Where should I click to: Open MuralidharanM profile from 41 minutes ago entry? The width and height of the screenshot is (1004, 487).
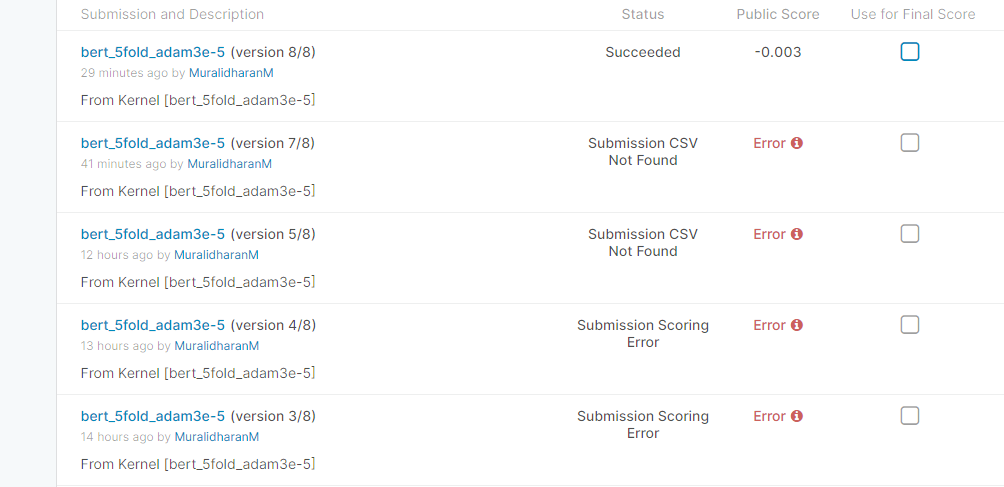tap(229, 164)
